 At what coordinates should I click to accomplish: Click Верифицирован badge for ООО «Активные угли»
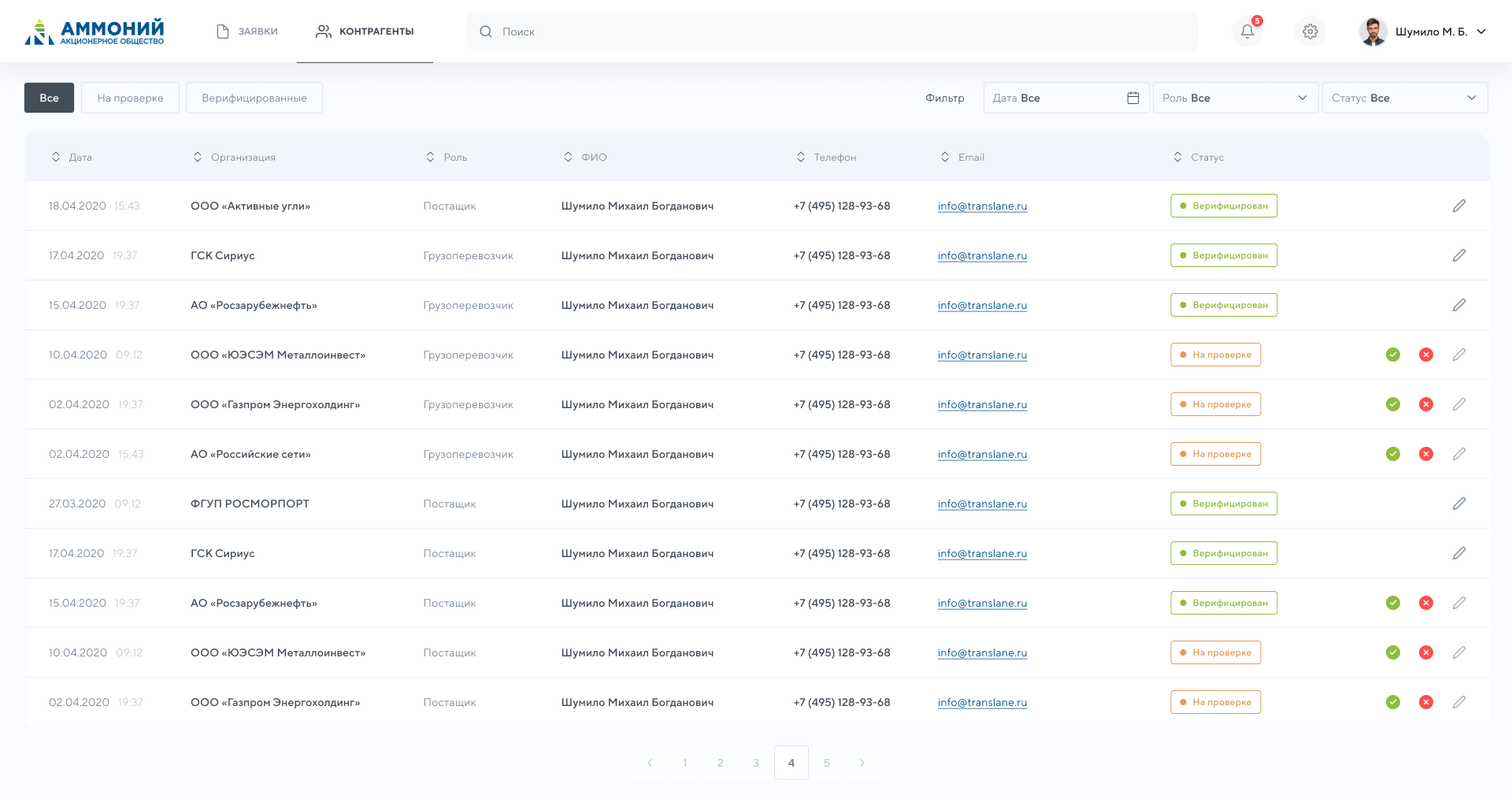1224,206
